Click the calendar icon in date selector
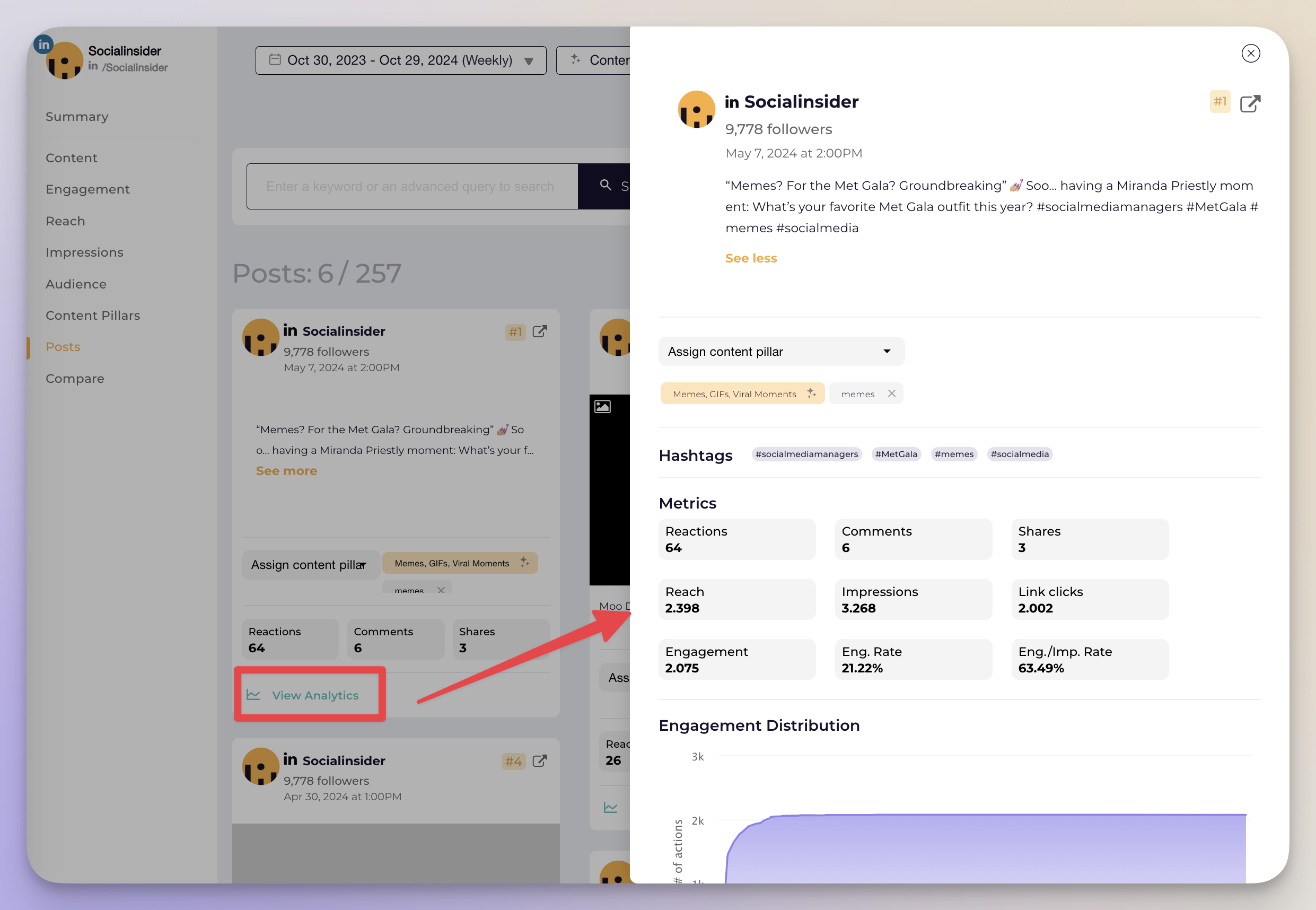This screenshot has height=910, width=1316. (x=275, y=59)
